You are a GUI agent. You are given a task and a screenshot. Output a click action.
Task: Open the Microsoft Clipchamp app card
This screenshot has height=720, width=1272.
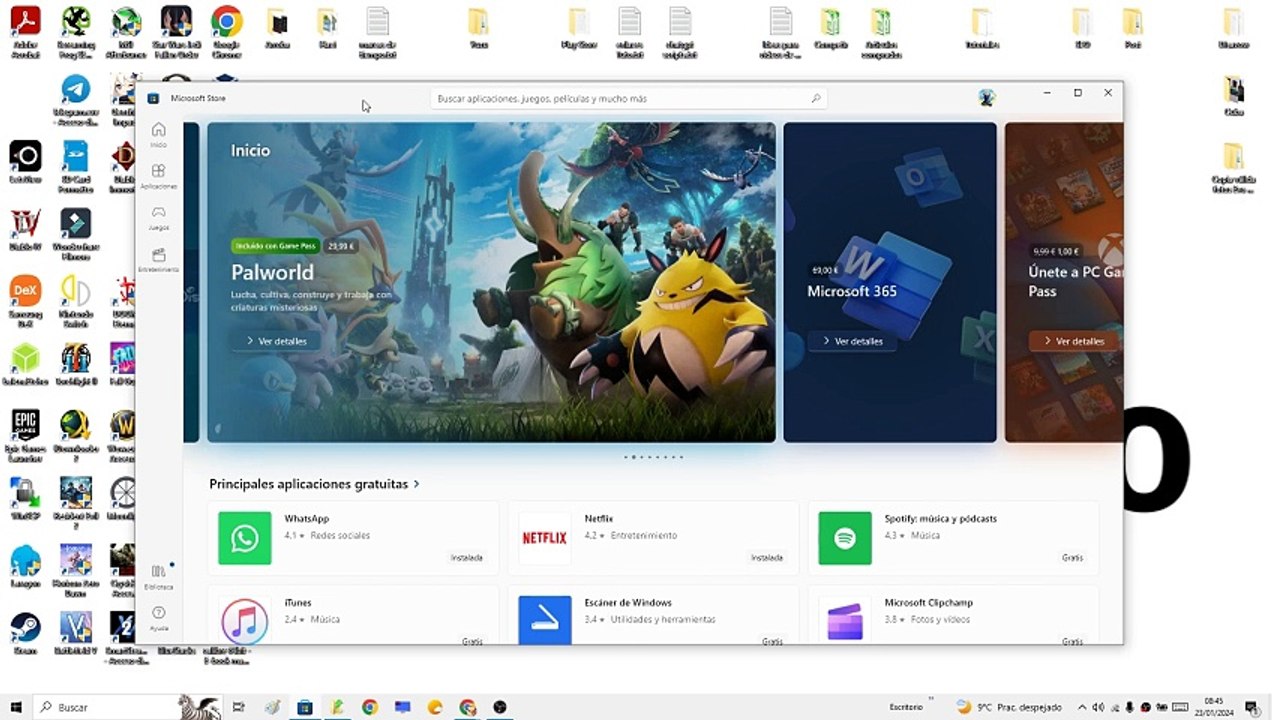pos(953,616)
